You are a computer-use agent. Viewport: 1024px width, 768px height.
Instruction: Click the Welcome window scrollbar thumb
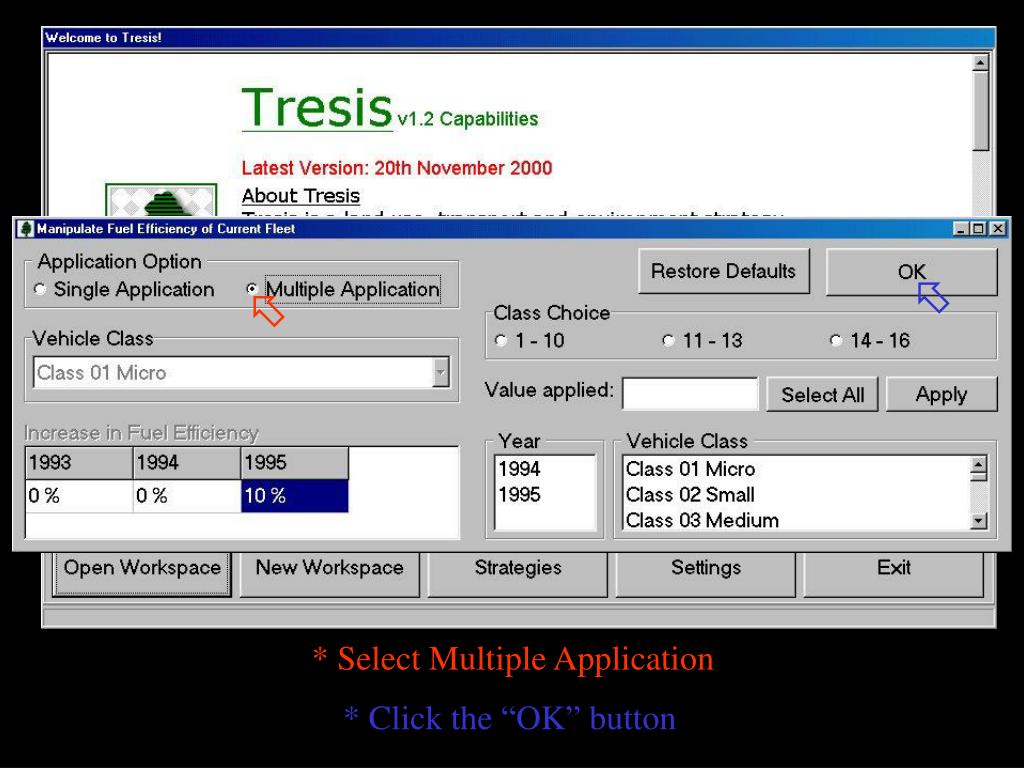click(980, 111)
